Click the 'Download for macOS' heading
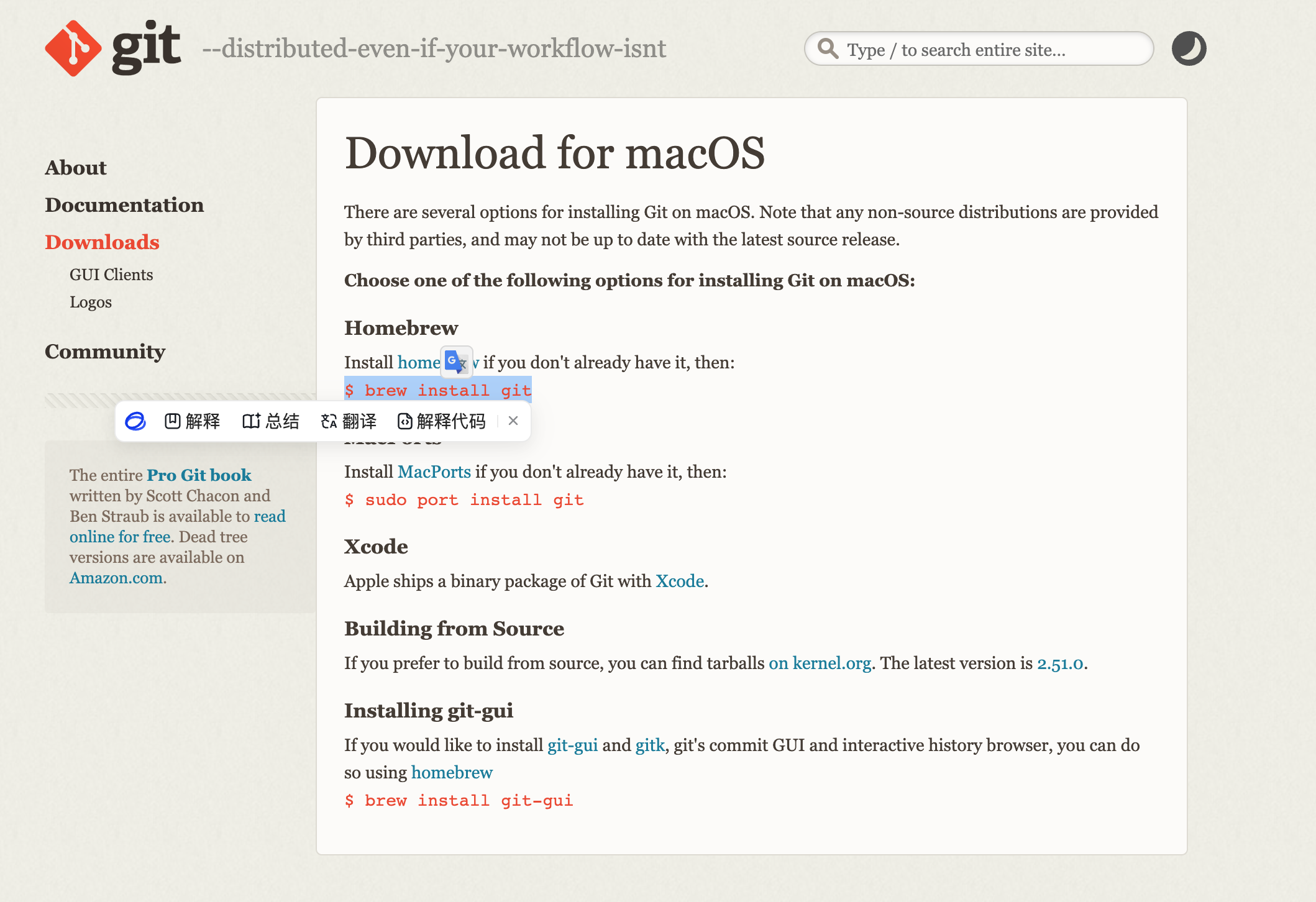The width and height of the screenshot is (1316, 902). click(x=554, y=153)
